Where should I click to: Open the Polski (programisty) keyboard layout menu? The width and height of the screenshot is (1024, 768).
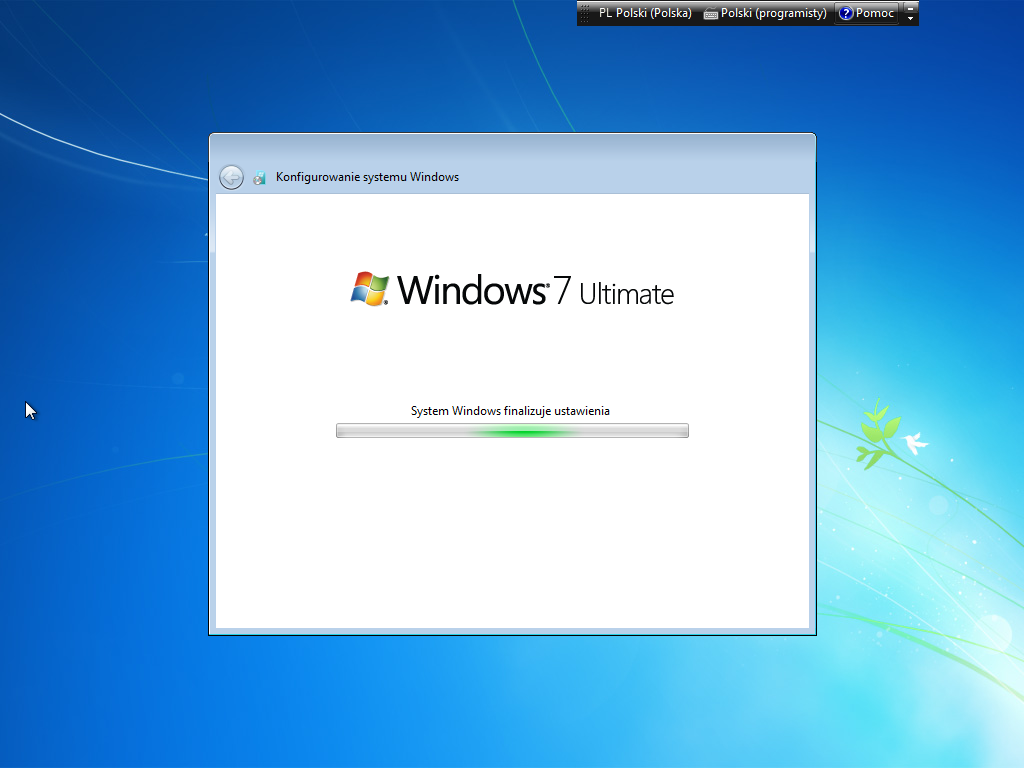765,13
